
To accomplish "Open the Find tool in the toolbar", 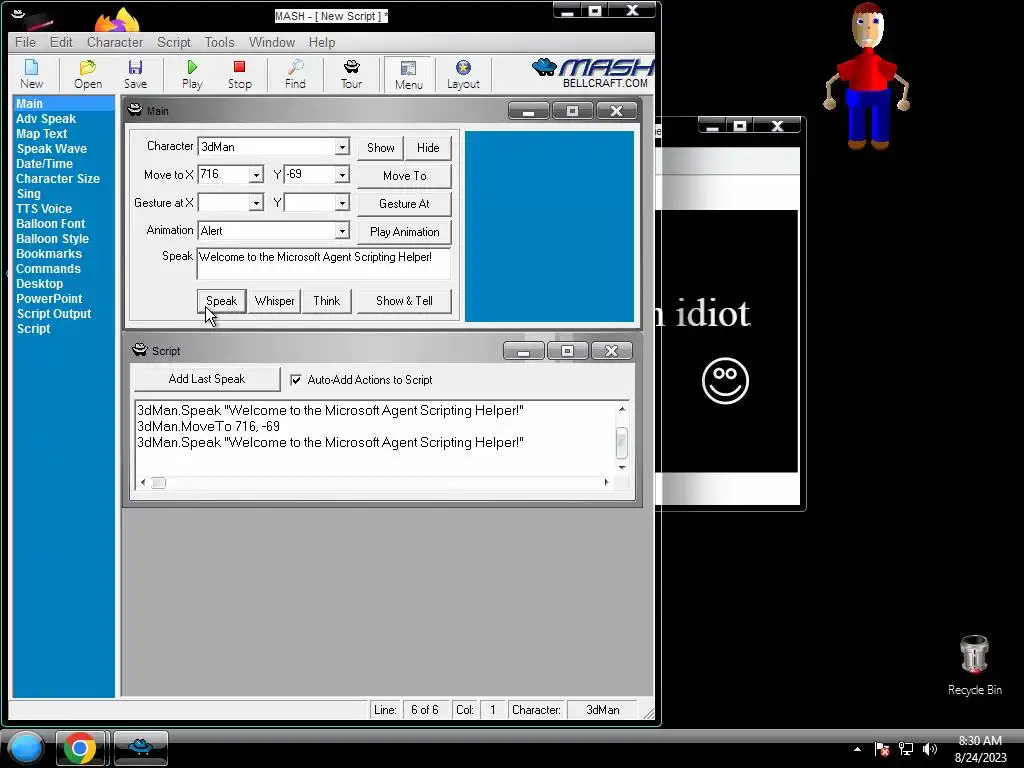I will click(295, 74).
